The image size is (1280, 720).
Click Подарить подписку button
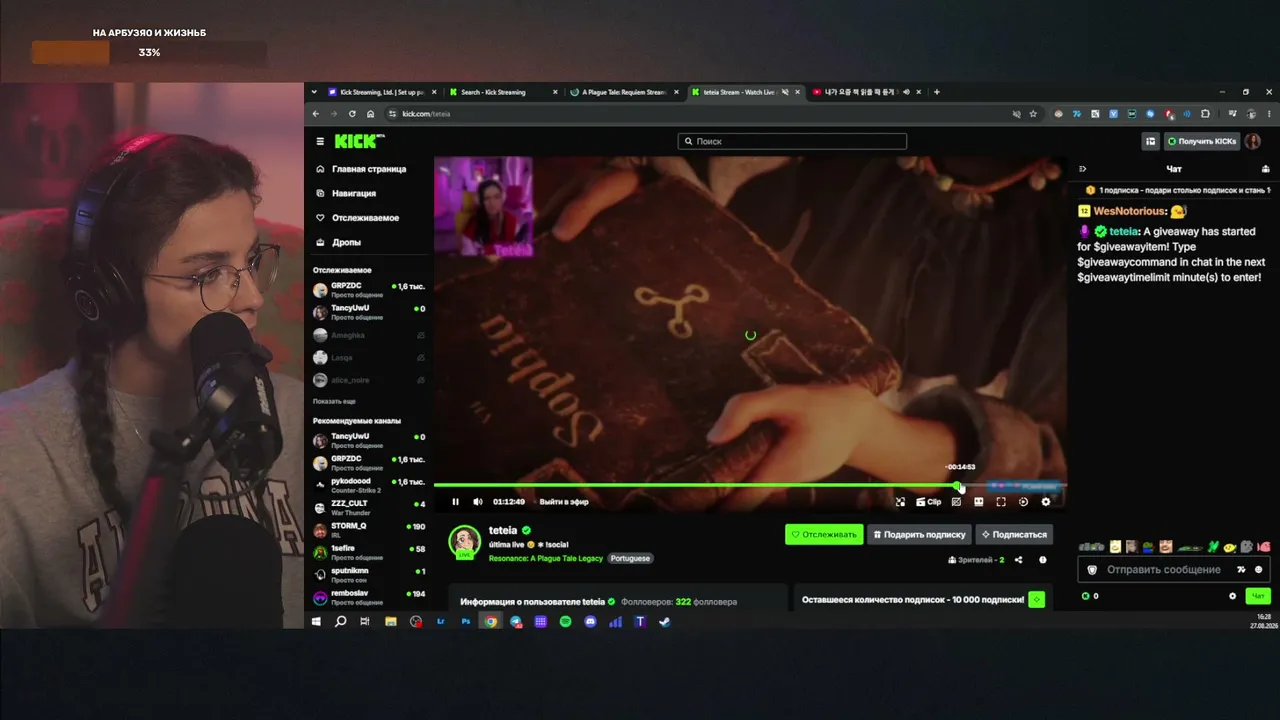pos(919,534)
